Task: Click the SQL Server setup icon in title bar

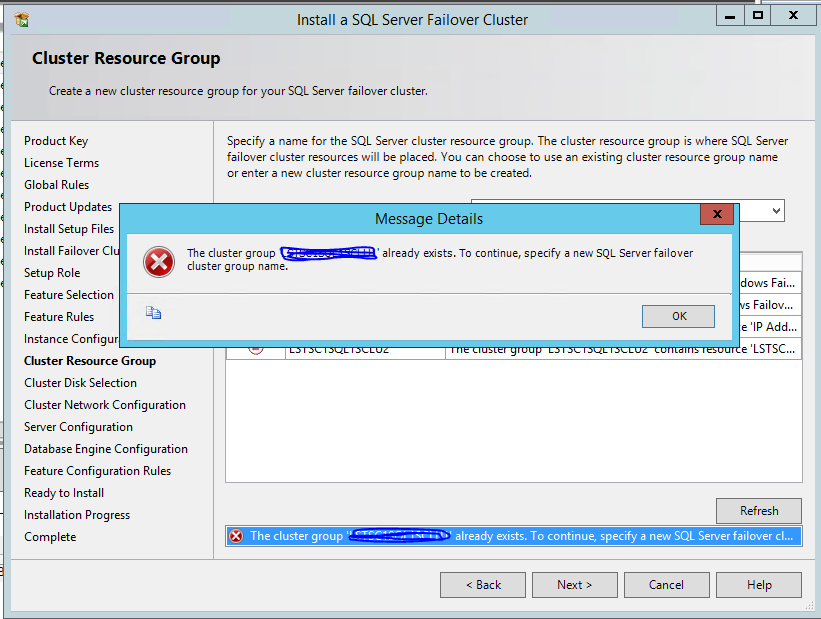Action: click(21, 20)
